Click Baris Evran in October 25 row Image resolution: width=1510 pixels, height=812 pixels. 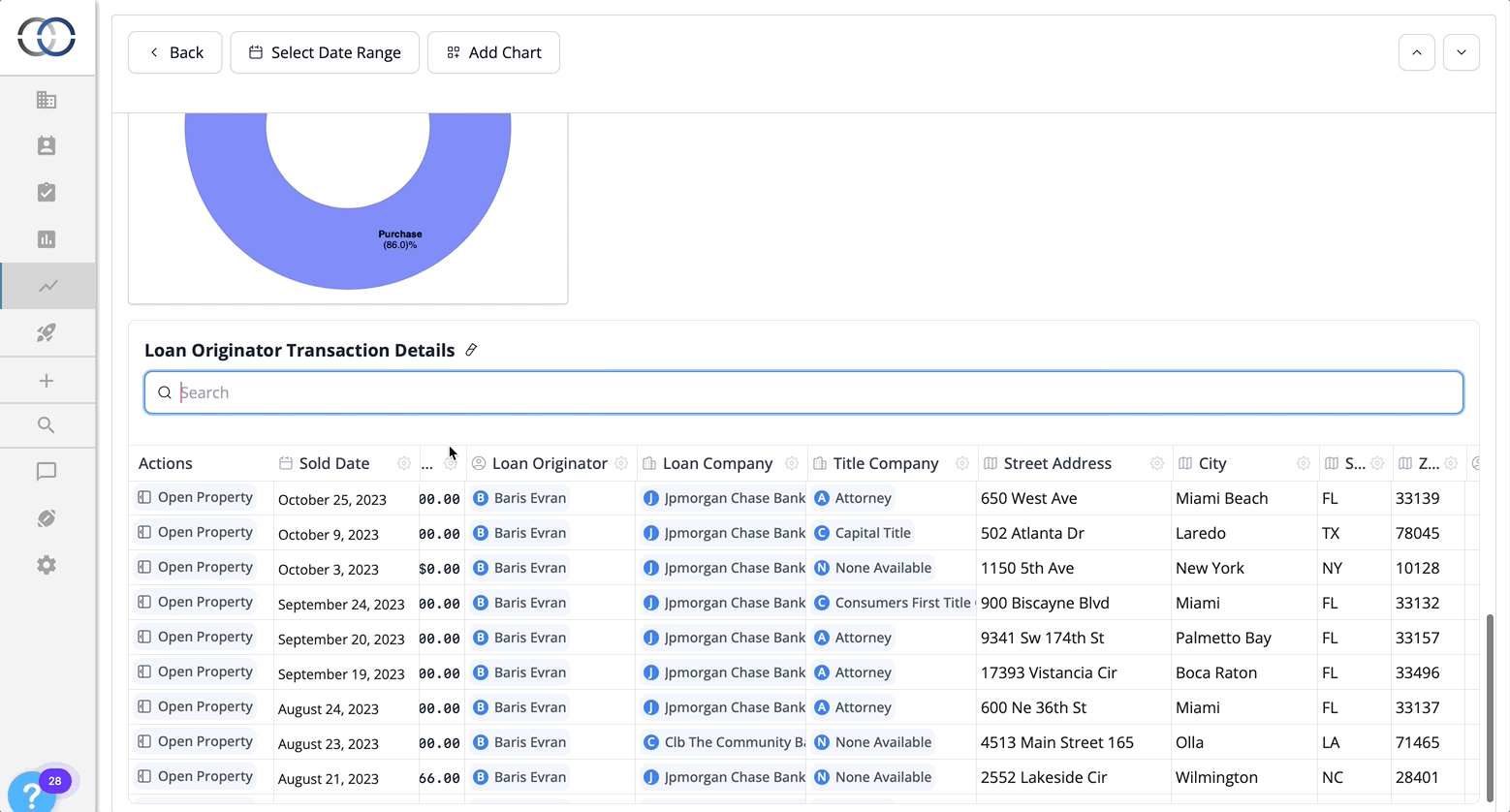pos(519,498)
